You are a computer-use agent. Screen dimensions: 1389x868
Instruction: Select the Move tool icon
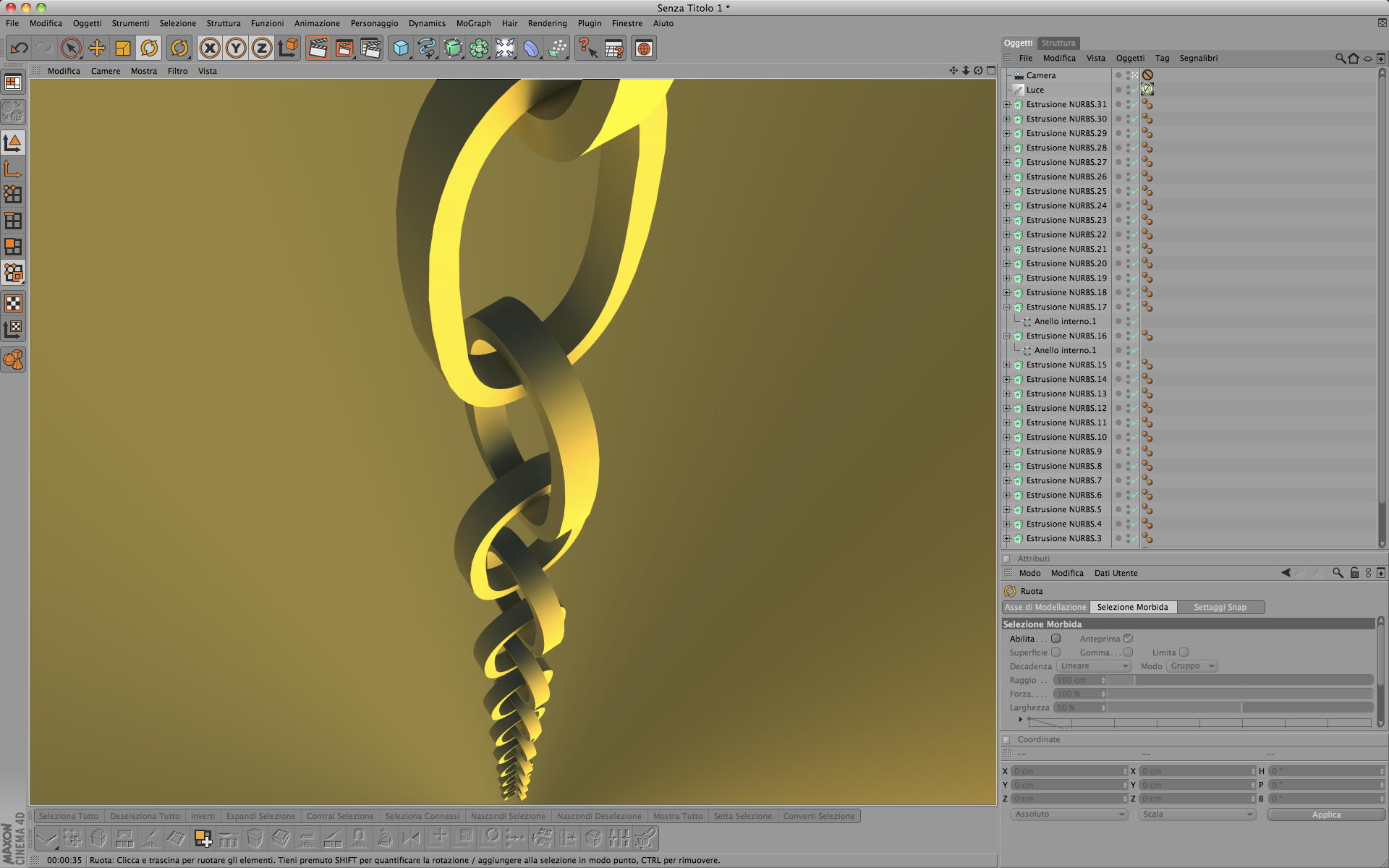(97, 48)
